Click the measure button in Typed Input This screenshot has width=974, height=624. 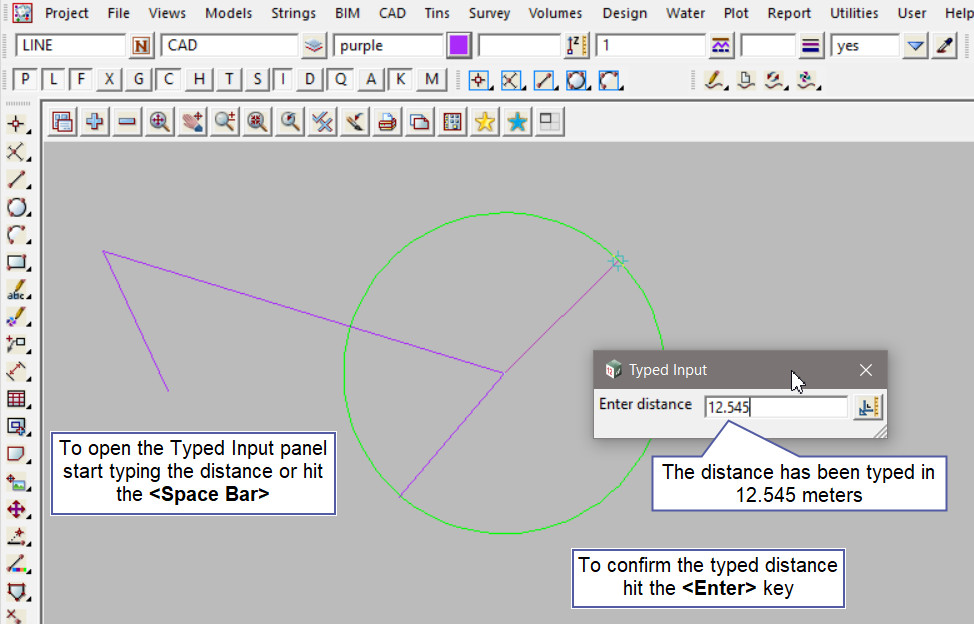pos(867,407)
